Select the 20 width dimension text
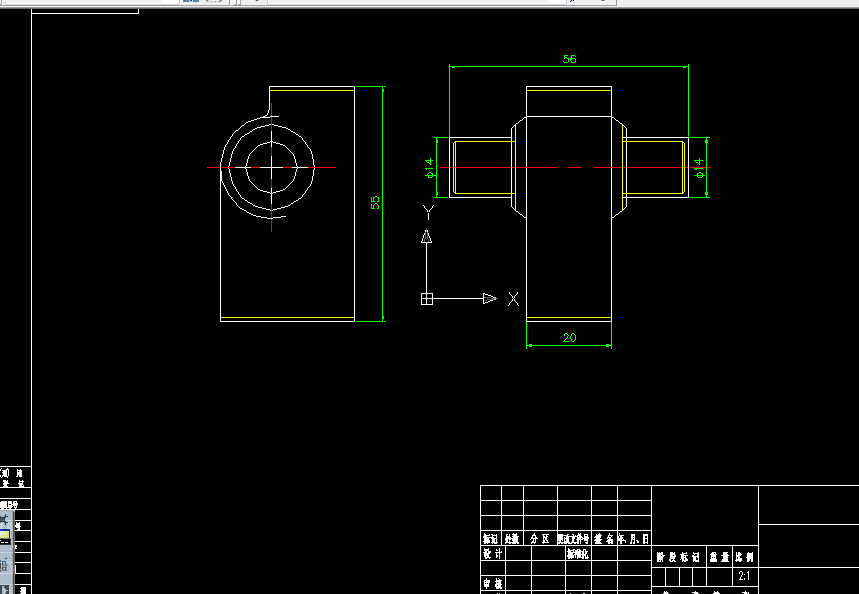859x594 pixels. 569,338
